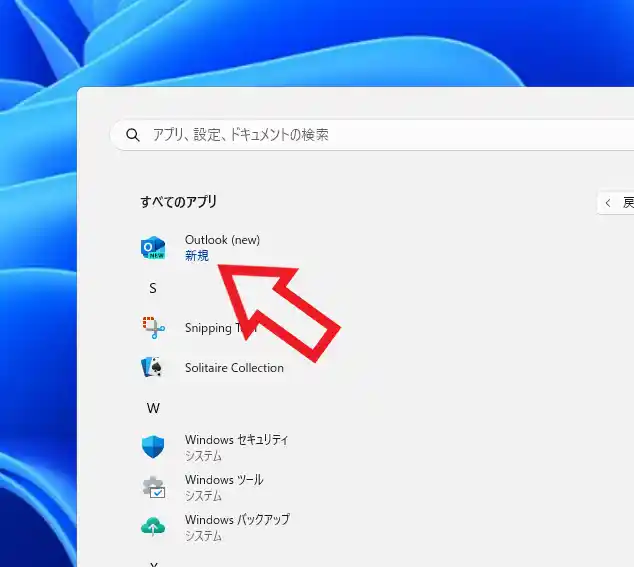Open Windows バックアップ cloud icon

point(153,527)
